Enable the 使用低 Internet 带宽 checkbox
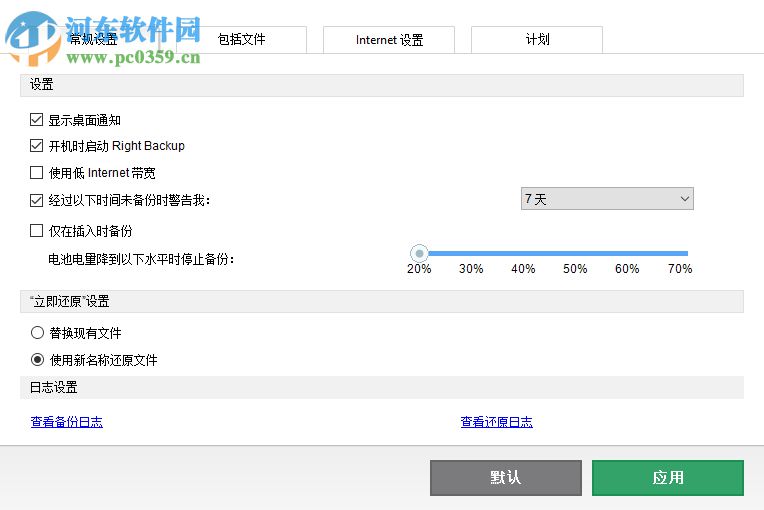The height and width of the screenshot is (510, 764). click(37, 173)
